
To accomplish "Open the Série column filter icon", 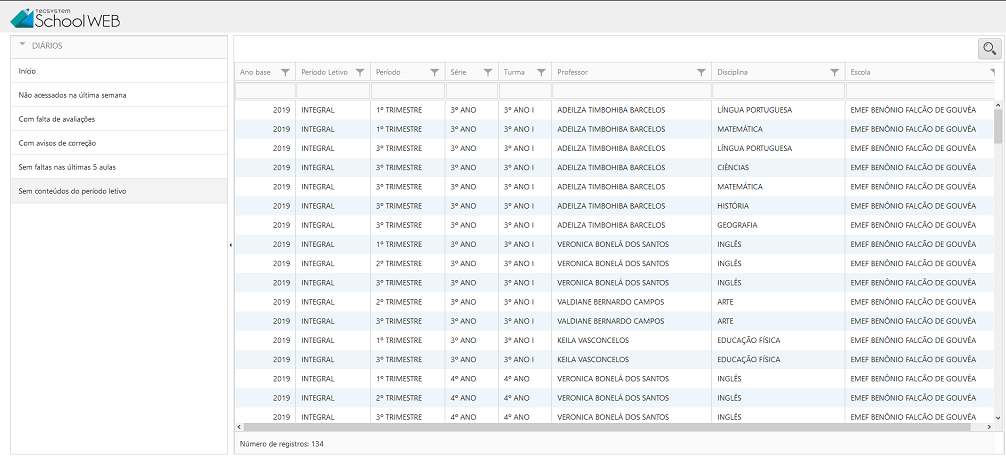I will click(x=488, y=72).
